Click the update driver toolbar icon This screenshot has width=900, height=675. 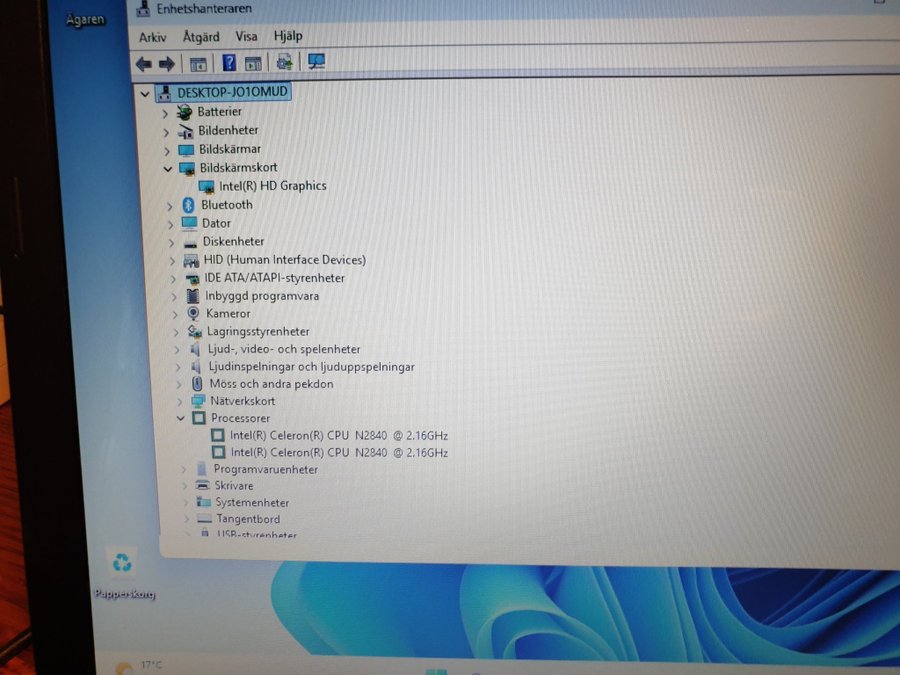[x=284, y=62]
